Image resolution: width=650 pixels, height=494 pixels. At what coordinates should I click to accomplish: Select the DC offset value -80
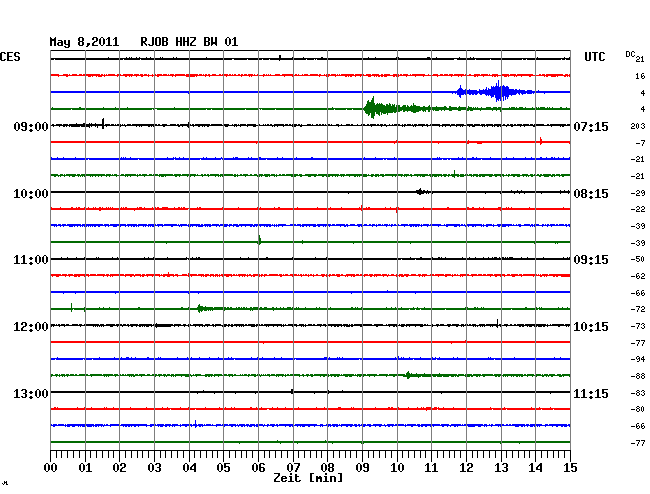click(x=638, y=409)
